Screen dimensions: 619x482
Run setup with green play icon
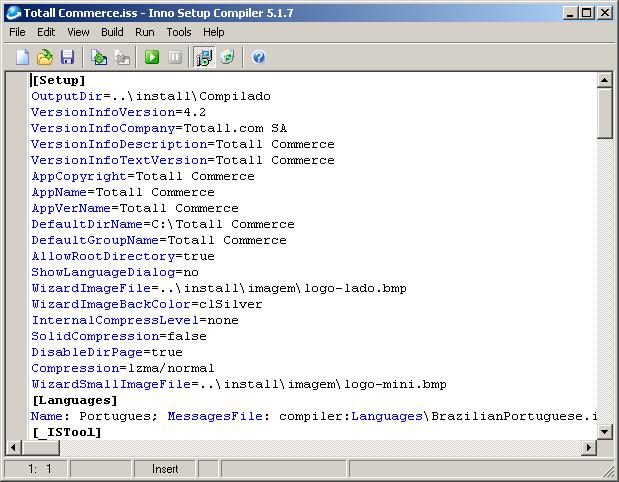point(152,57)
